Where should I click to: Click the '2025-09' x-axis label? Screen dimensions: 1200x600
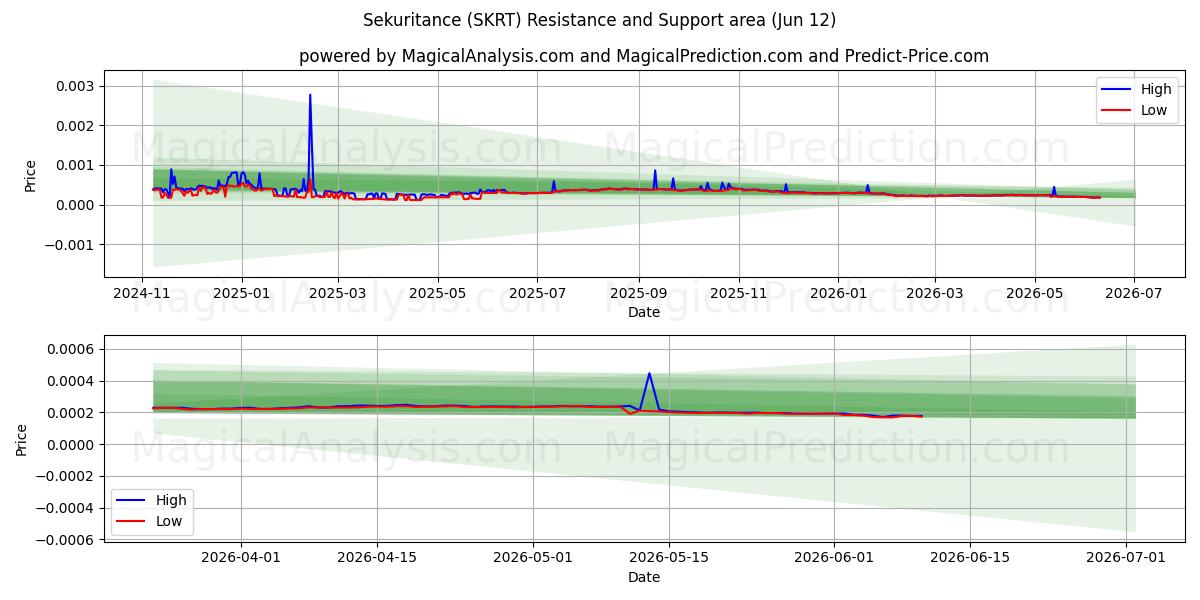coord(638,293)
